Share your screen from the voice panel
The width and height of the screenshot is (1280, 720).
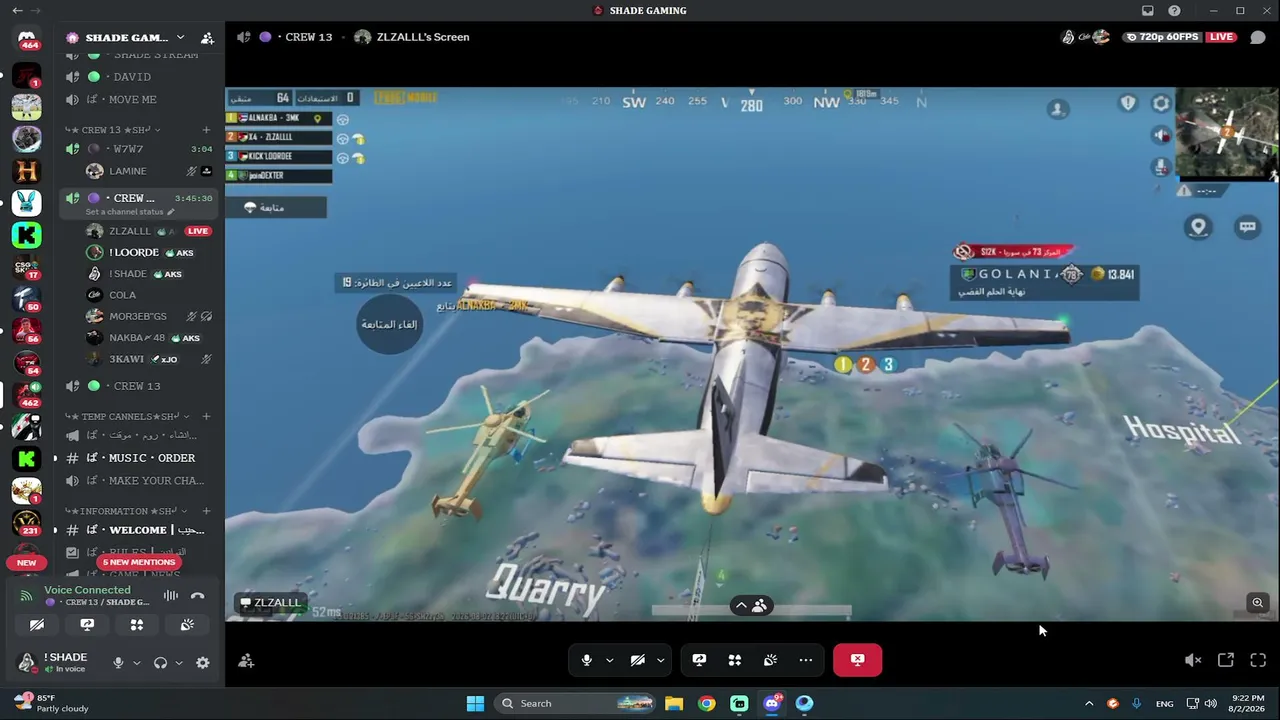87,625
